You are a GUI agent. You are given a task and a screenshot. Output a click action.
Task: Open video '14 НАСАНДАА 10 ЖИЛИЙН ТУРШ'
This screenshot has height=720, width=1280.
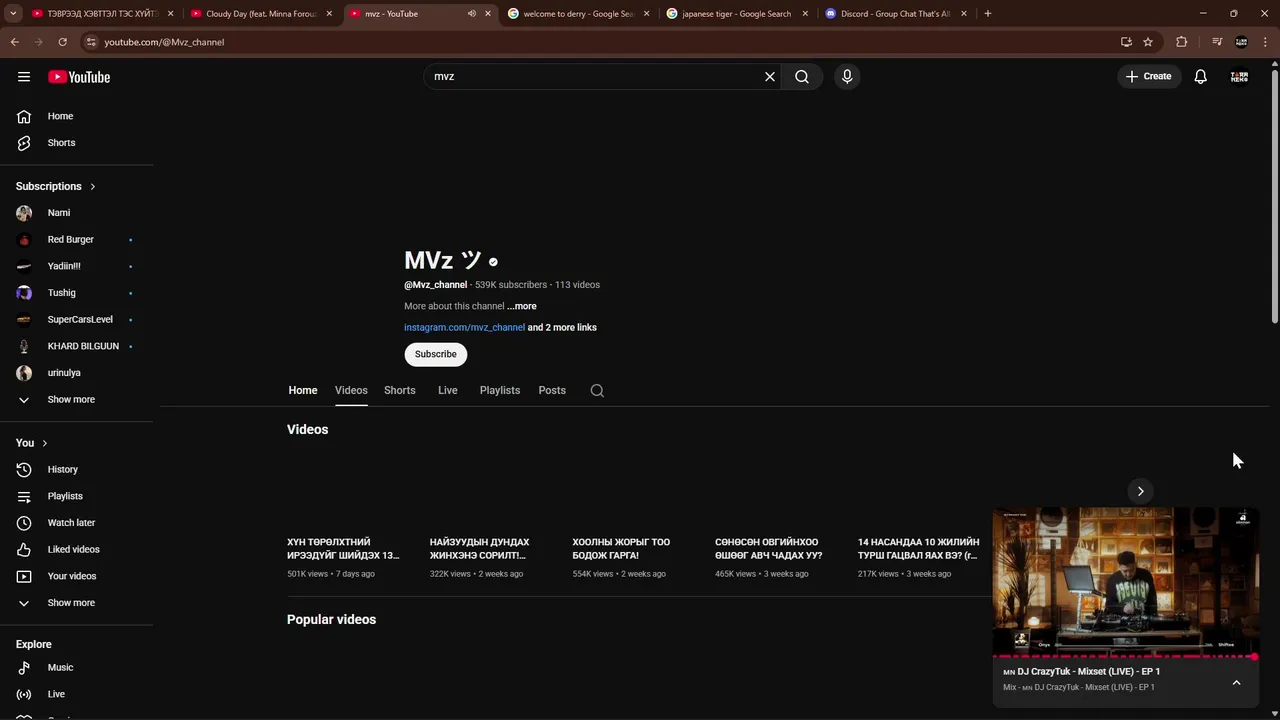[918, 549]
